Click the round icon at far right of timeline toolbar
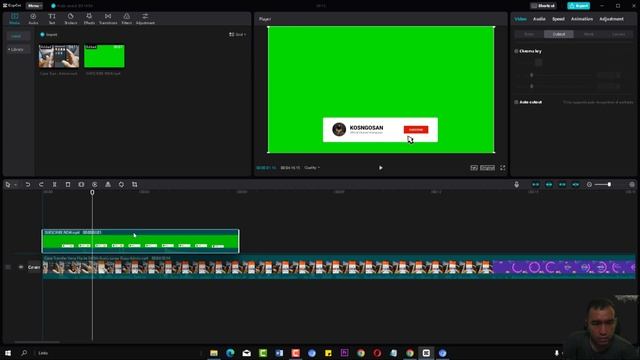The height and width of the screenshot is (360, 640). pos(632,184)
